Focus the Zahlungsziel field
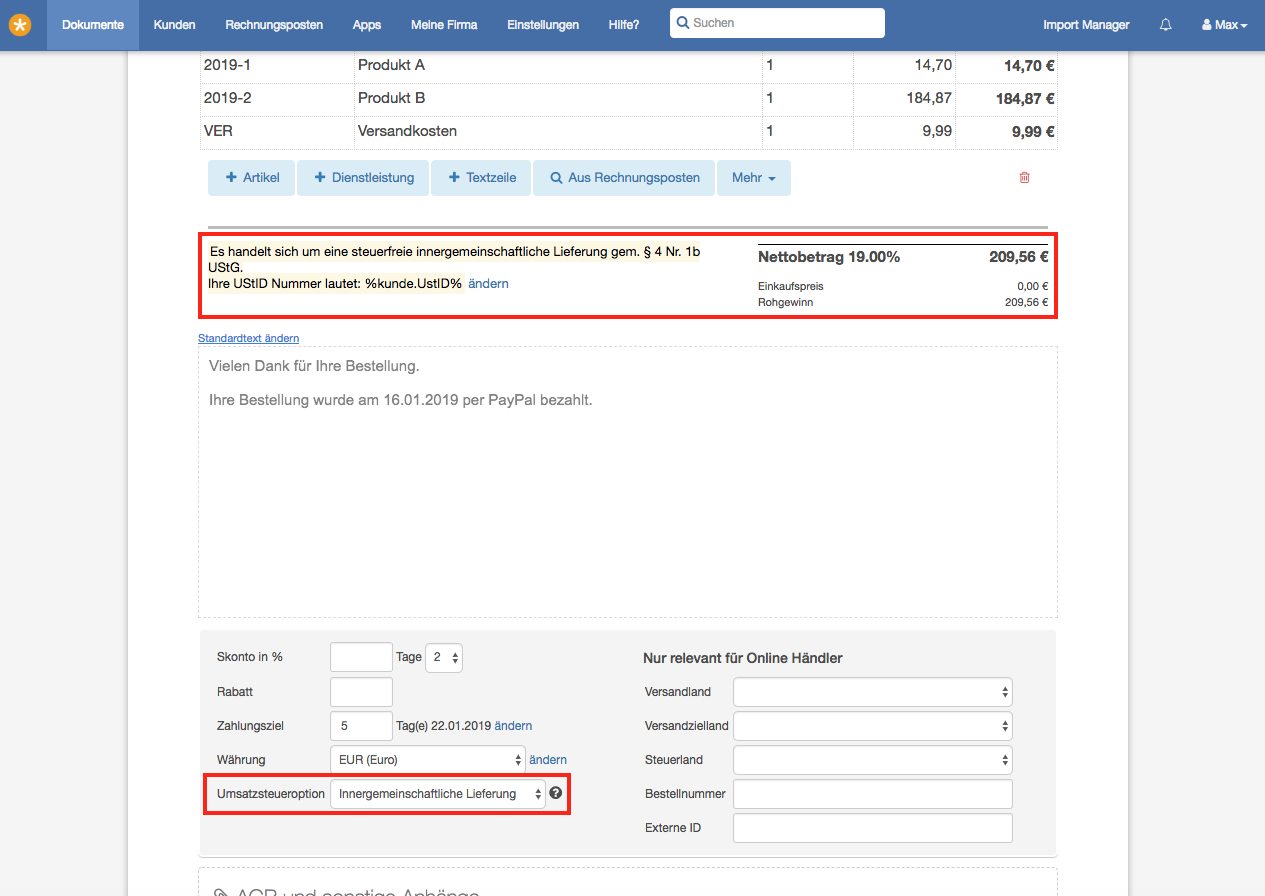1265x896 pixels. (x=361, y=726)
